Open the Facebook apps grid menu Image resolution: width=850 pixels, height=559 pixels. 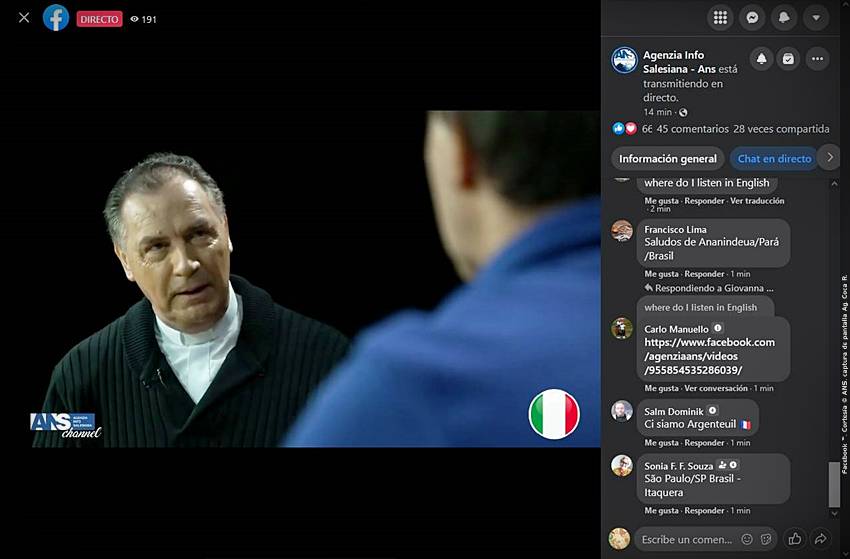[x=720, y=18]
